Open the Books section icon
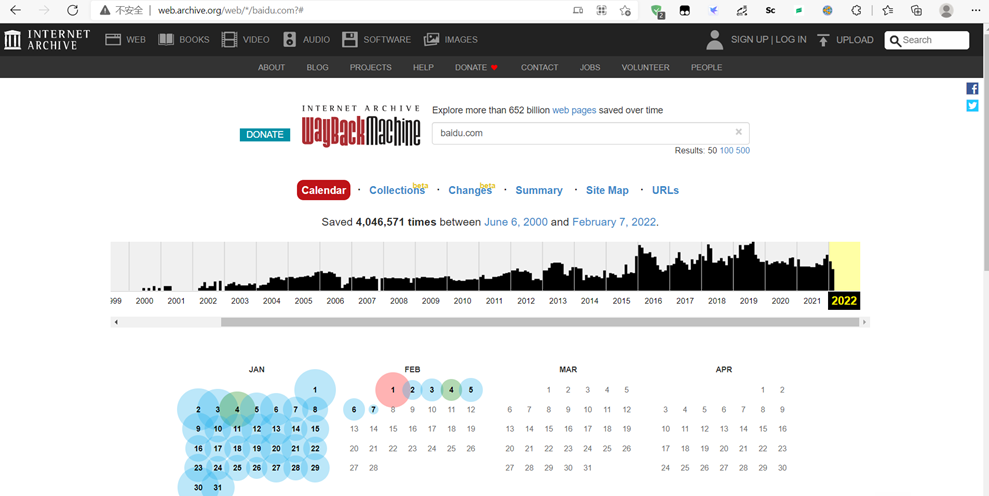This screenshot has height=496, width=989. pyautogui.click(x=166, y=40)
